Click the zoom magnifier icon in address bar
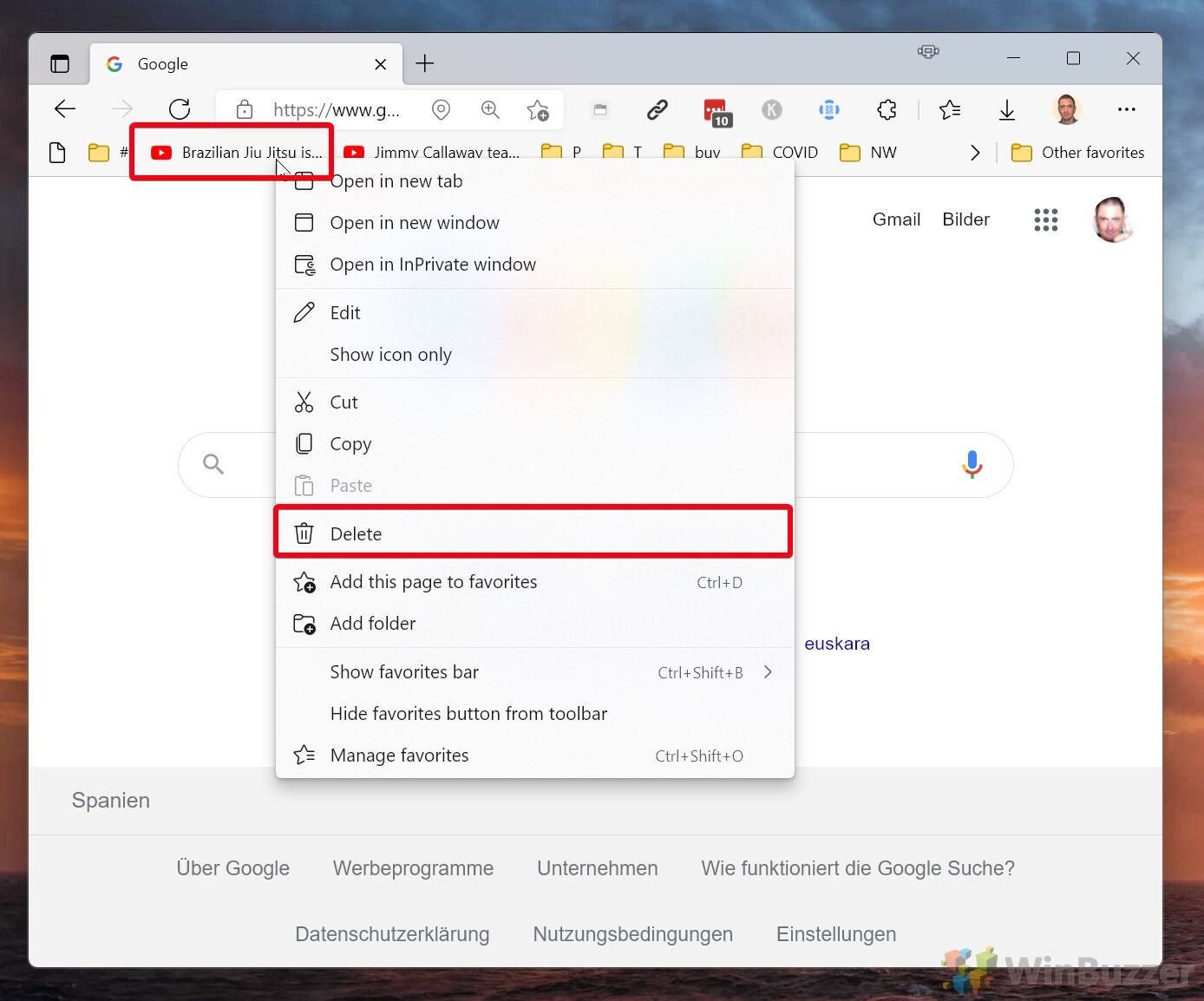 pos(490,109)
